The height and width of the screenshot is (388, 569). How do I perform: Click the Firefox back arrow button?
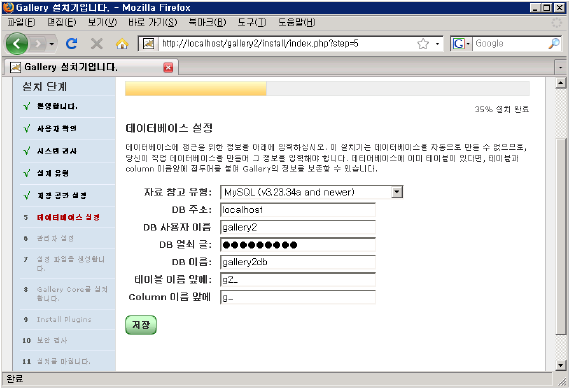(17, 44)
